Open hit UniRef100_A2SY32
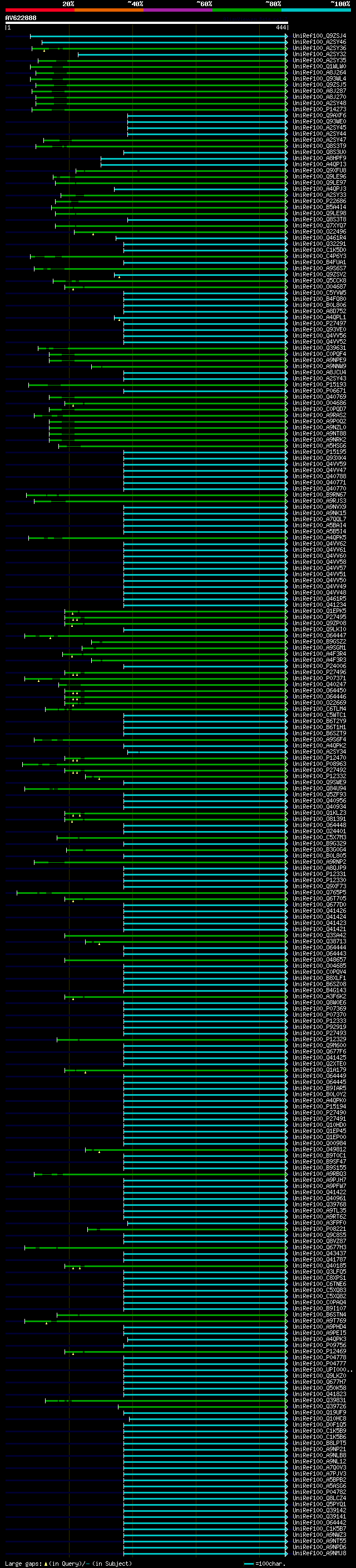The width and height of the screenshot is (356, 1568). [x=319, y=54]
